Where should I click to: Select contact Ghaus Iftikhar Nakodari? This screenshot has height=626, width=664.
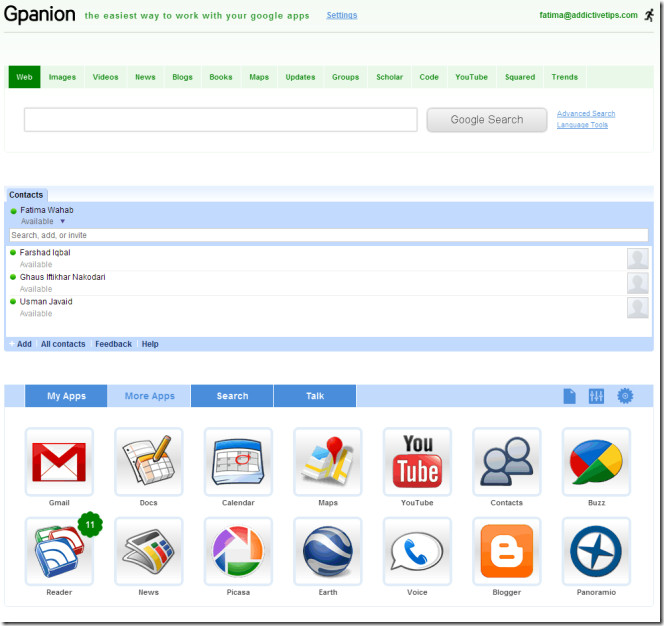click(x=63, y=277)
